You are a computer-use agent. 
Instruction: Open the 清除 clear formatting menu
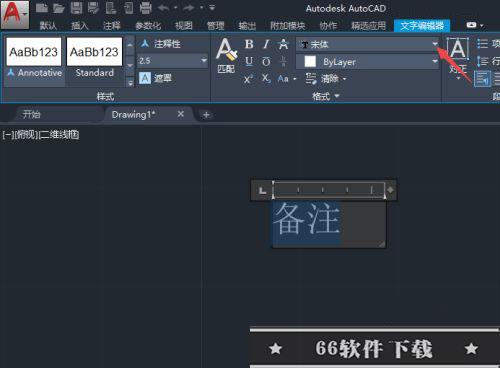[x=326, y=79]
